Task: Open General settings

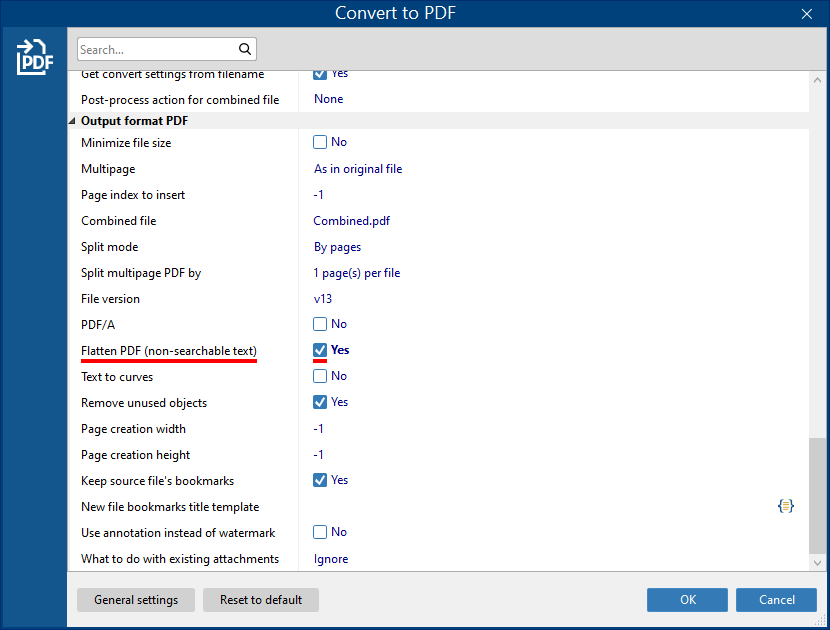Action: [135, 599]
